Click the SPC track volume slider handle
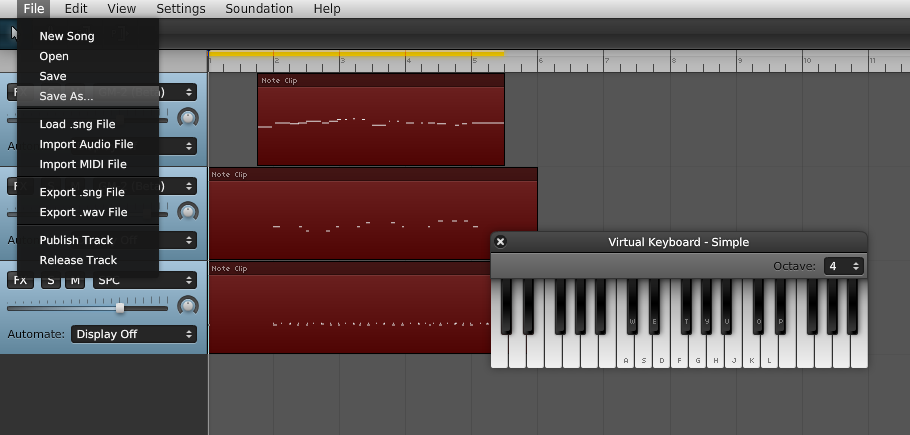This screenshot has height=435, width=910. pyautogui.click(x=120, y=308)
